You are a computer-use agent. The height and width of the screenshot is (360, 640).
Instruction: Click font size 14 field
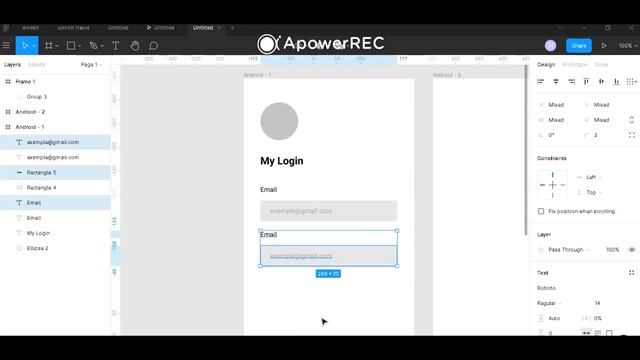pos(598,303)
